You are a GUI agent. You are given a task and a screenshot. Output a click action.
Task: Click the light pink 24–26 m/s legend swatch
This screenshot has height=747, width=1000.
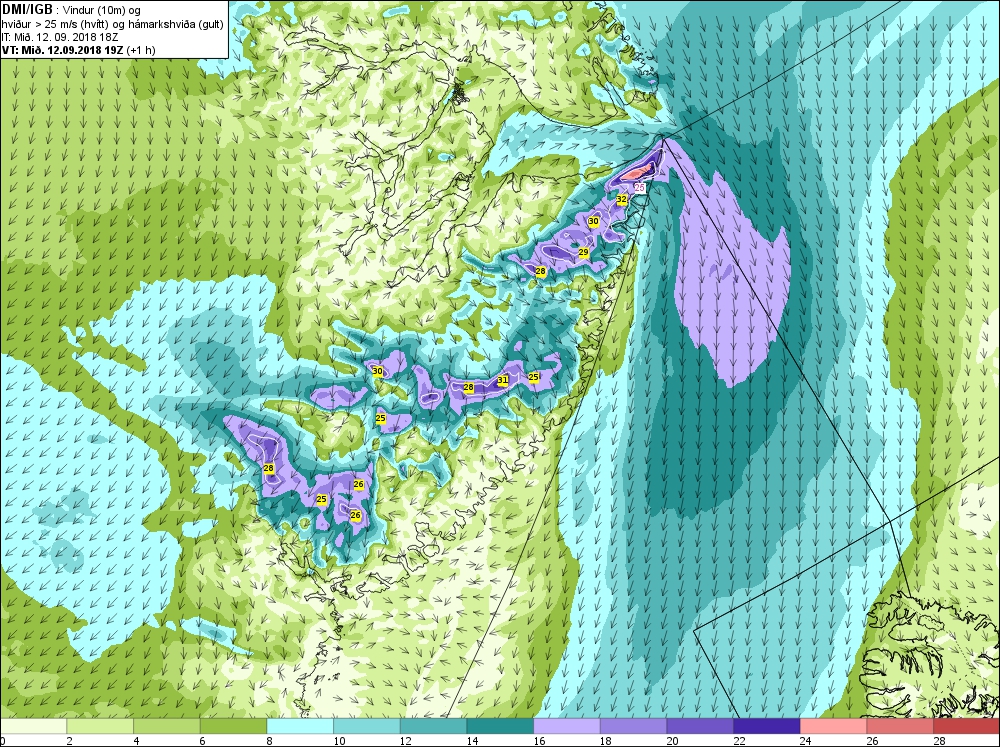click(834, 726)
